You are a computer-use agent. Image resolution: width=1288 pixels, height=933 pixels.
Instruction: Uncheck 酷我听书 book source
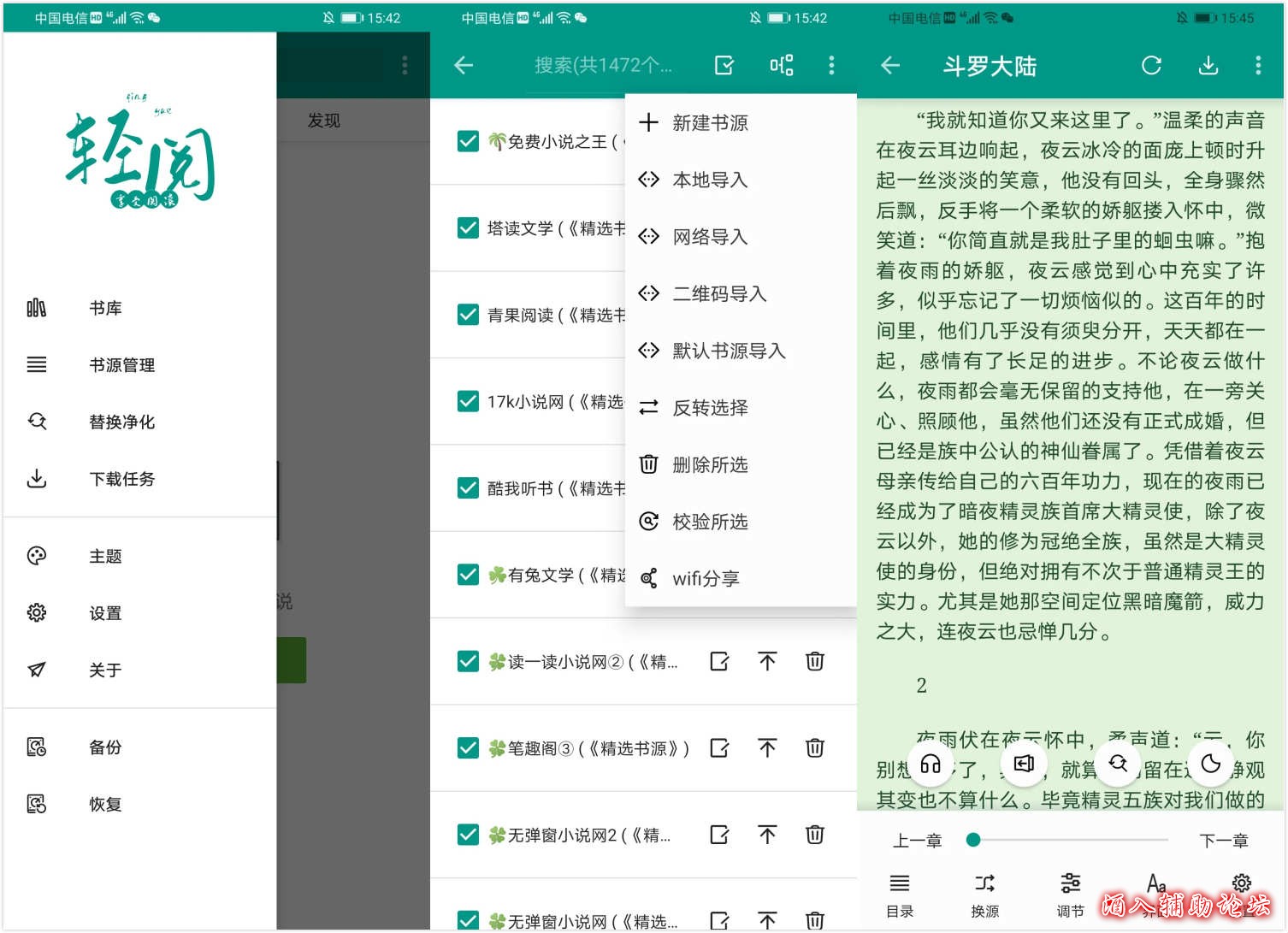point(468,487)
